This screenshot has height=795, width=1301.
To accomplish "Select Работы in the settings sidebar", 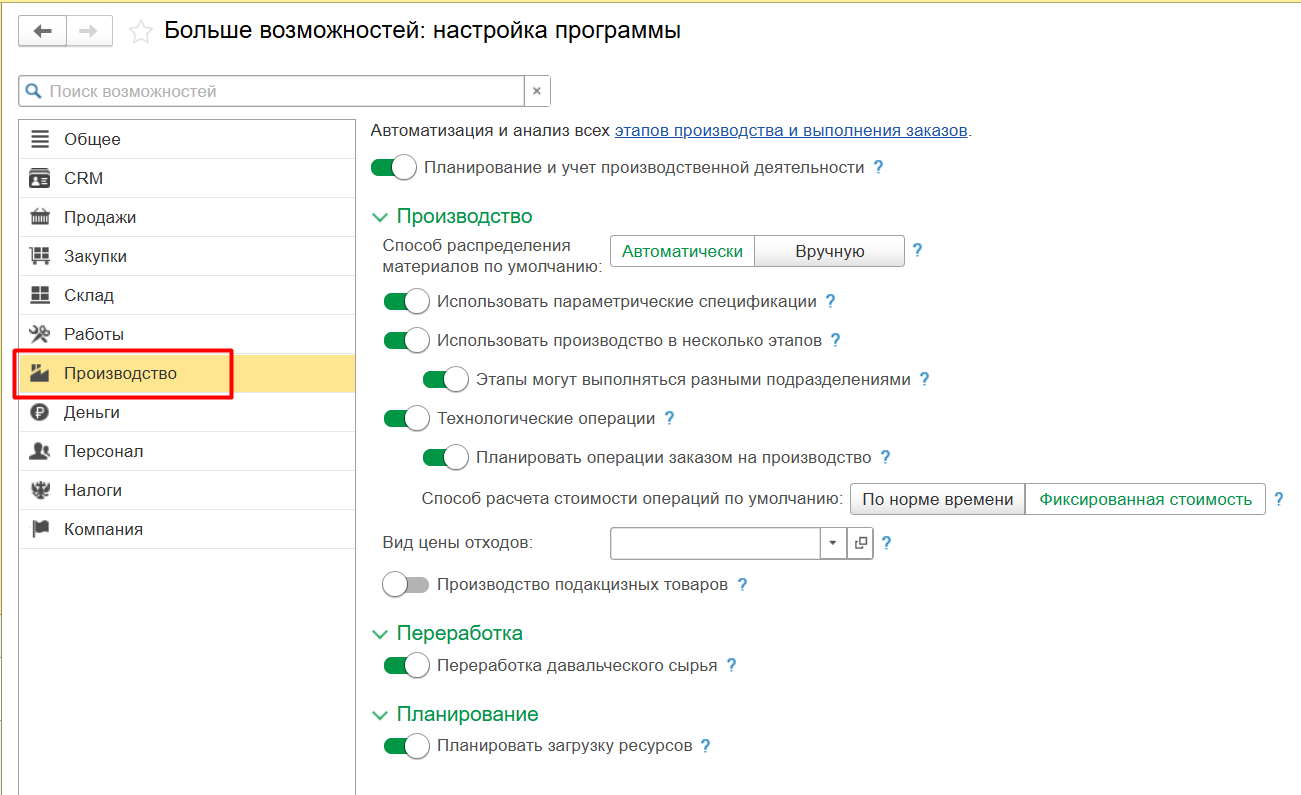I will coord(187,334).
